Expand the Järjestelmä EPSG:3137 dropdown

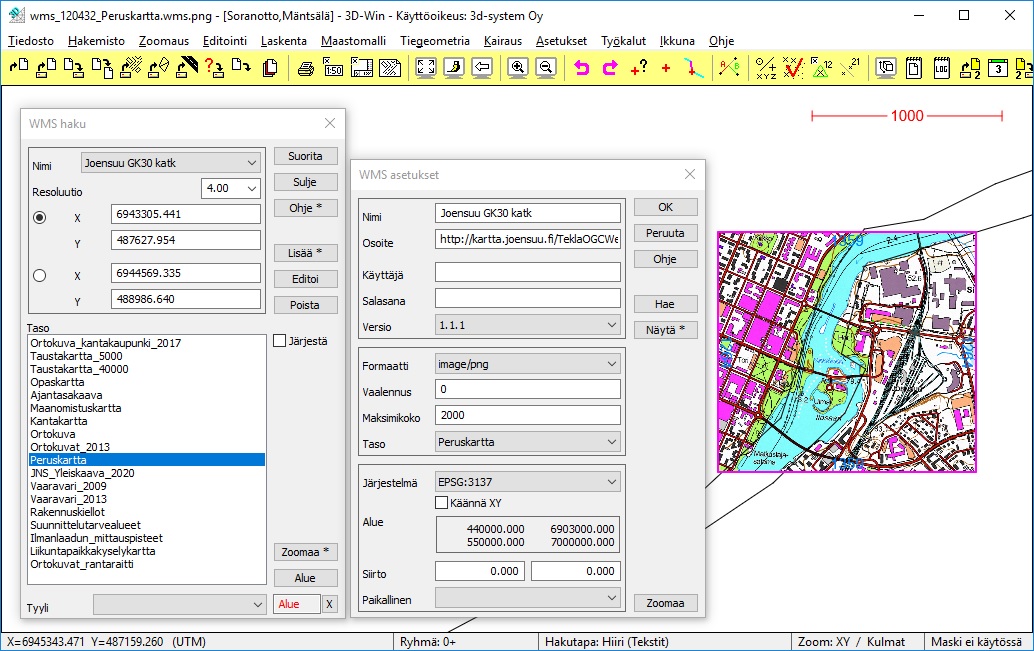tap(528, 482)
